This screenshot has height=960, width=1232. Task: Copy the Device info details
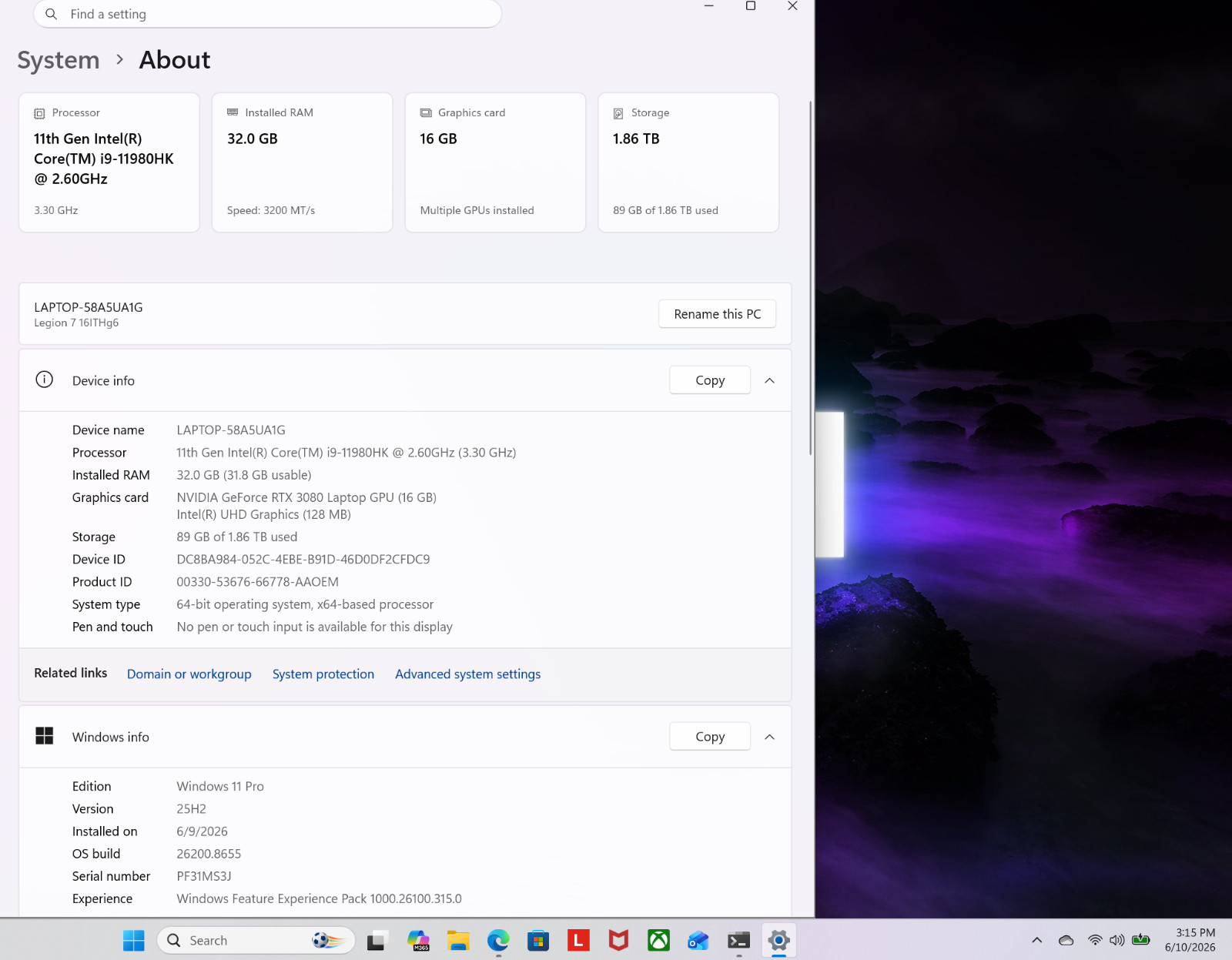point(710,380)
